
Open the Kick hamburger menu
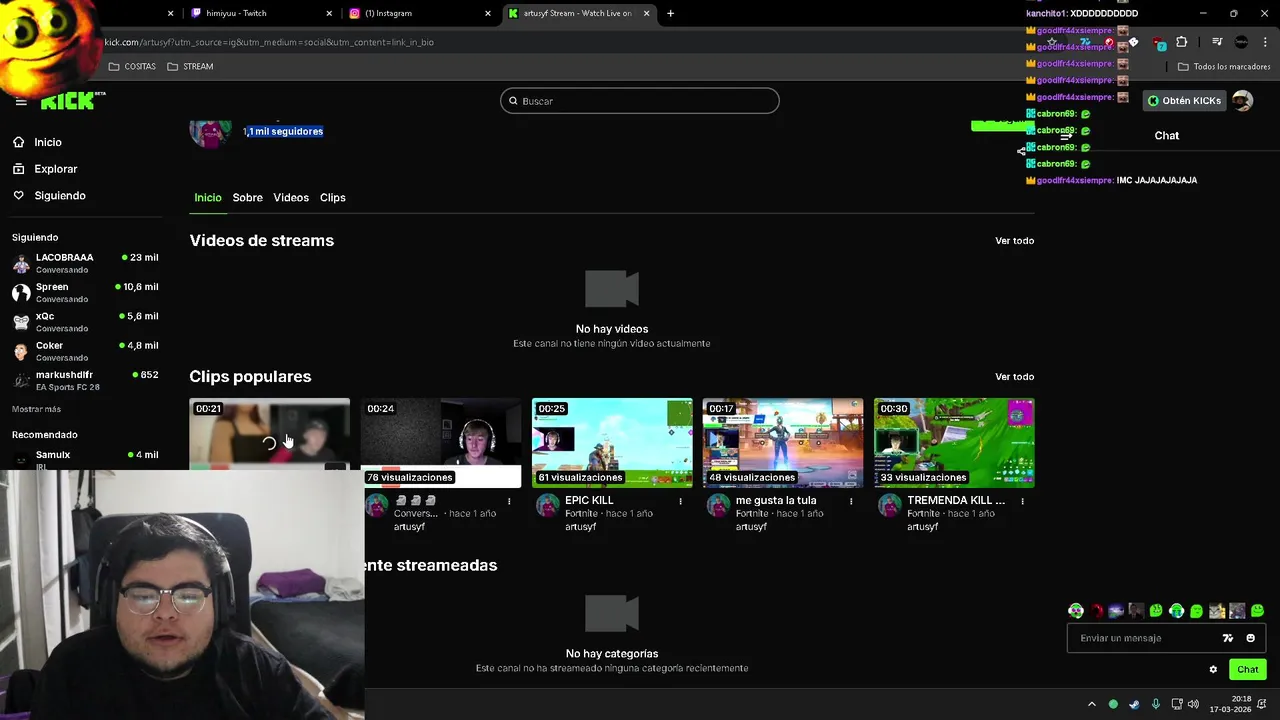tap(21, 101)
